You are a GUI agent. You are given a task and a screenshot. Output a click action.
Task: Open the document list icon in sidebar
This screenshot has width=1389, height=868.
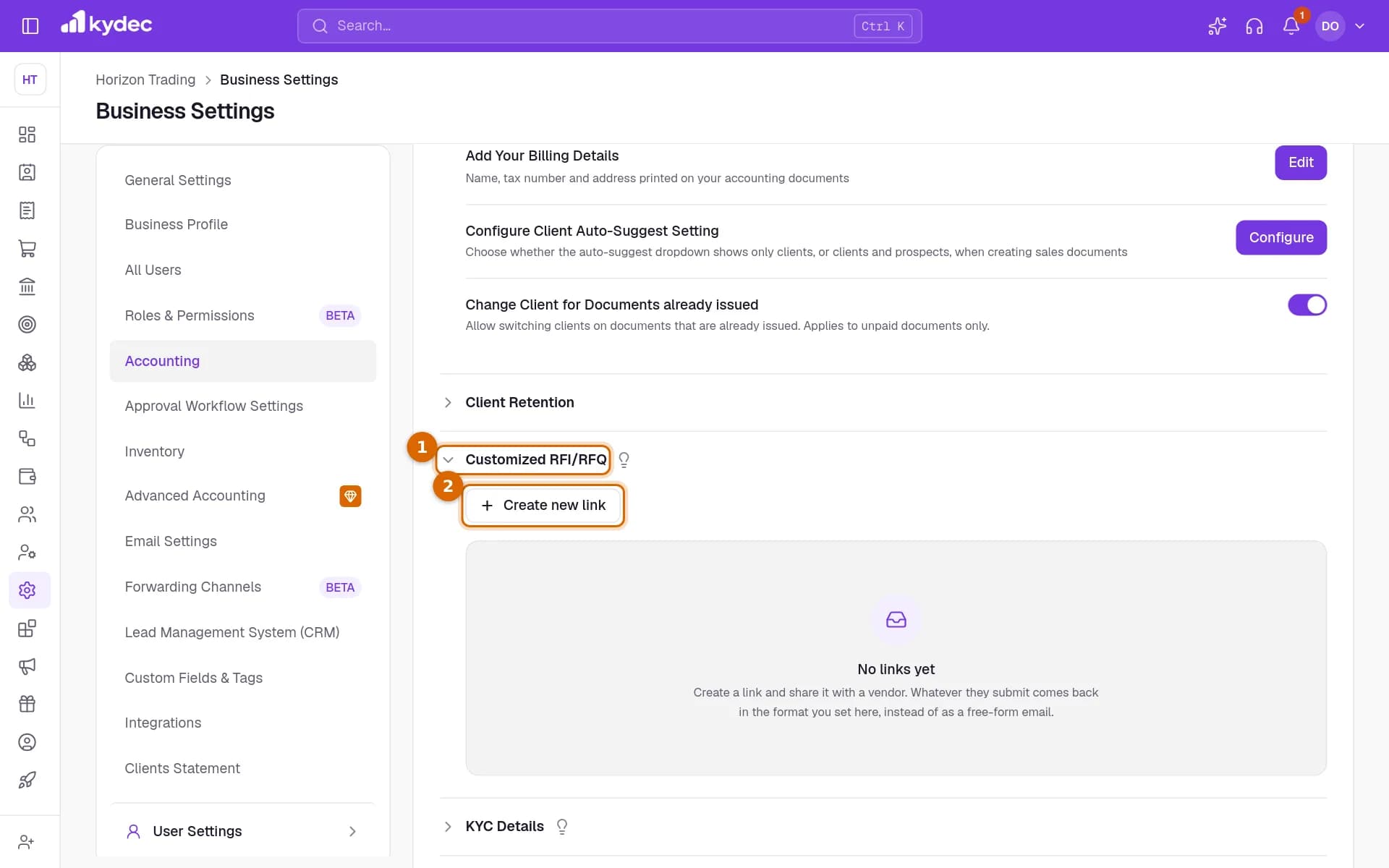pos(27,210)
